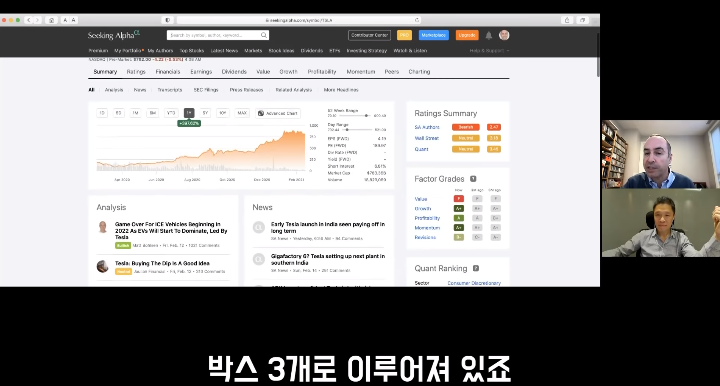Select the YTD chart range
This screenshot has height=386, width=720.
171,113
